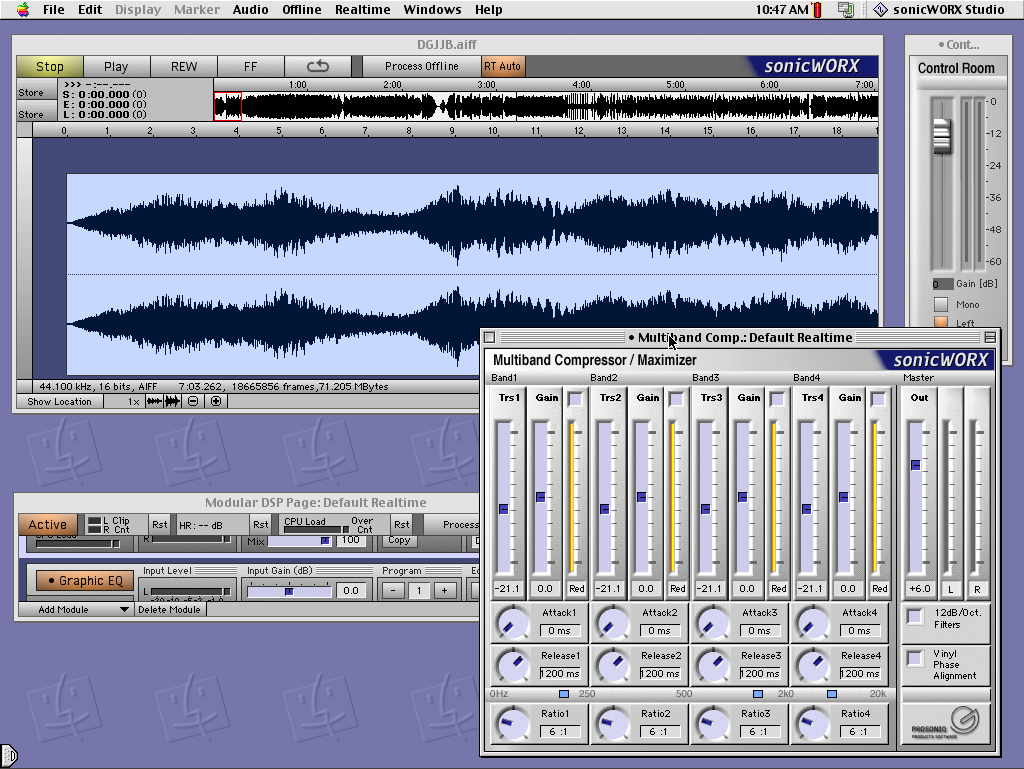Screen dimensions: 1024x769
Task: Open the Realtime menu
Action: (362, 9)
